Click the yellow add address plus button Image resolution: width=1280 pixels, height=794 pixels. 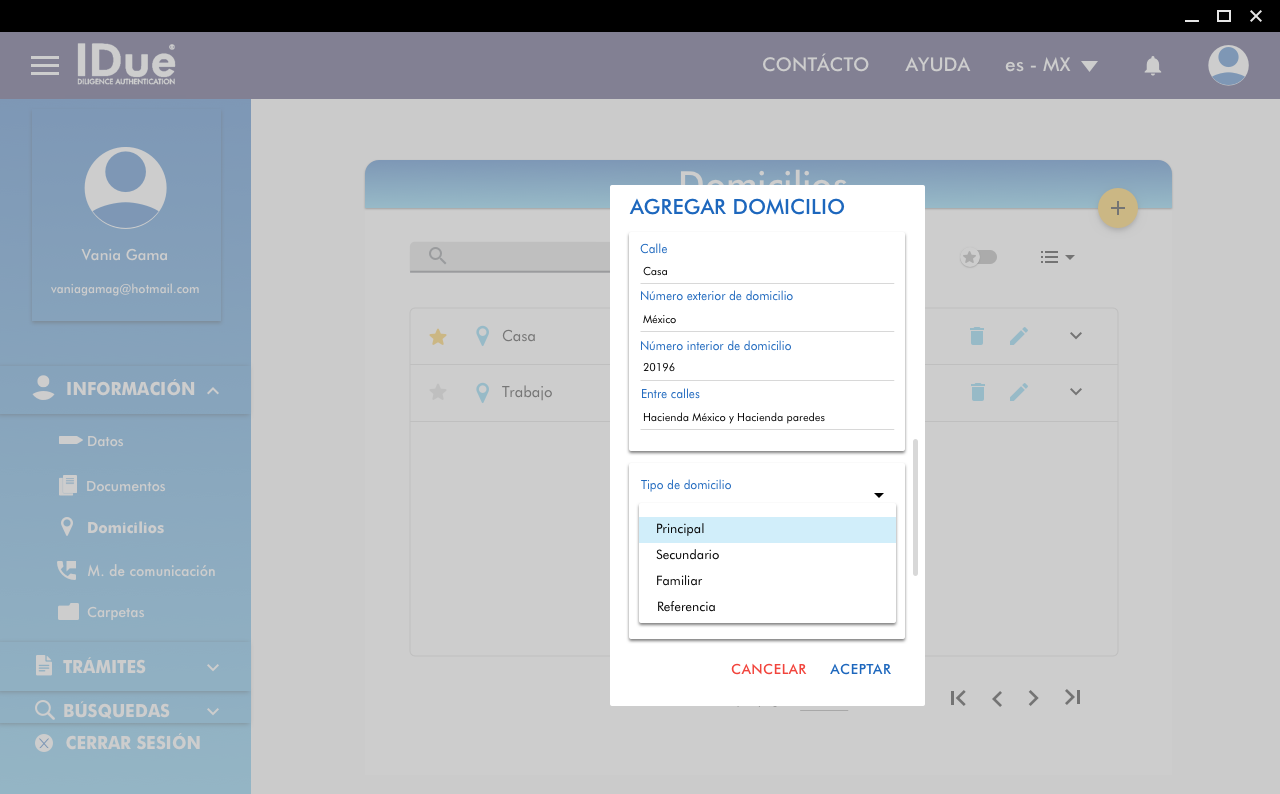click(x=1118, y=208)
